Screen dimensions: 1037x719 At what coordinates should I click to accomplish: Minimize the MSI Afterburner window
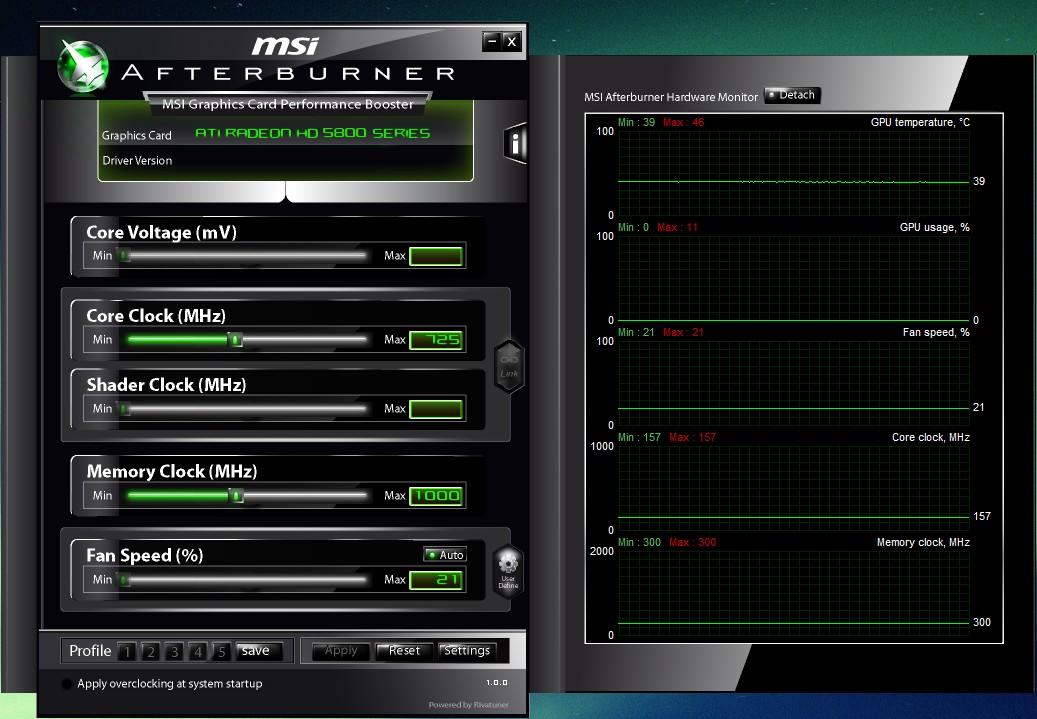point(491,42)
